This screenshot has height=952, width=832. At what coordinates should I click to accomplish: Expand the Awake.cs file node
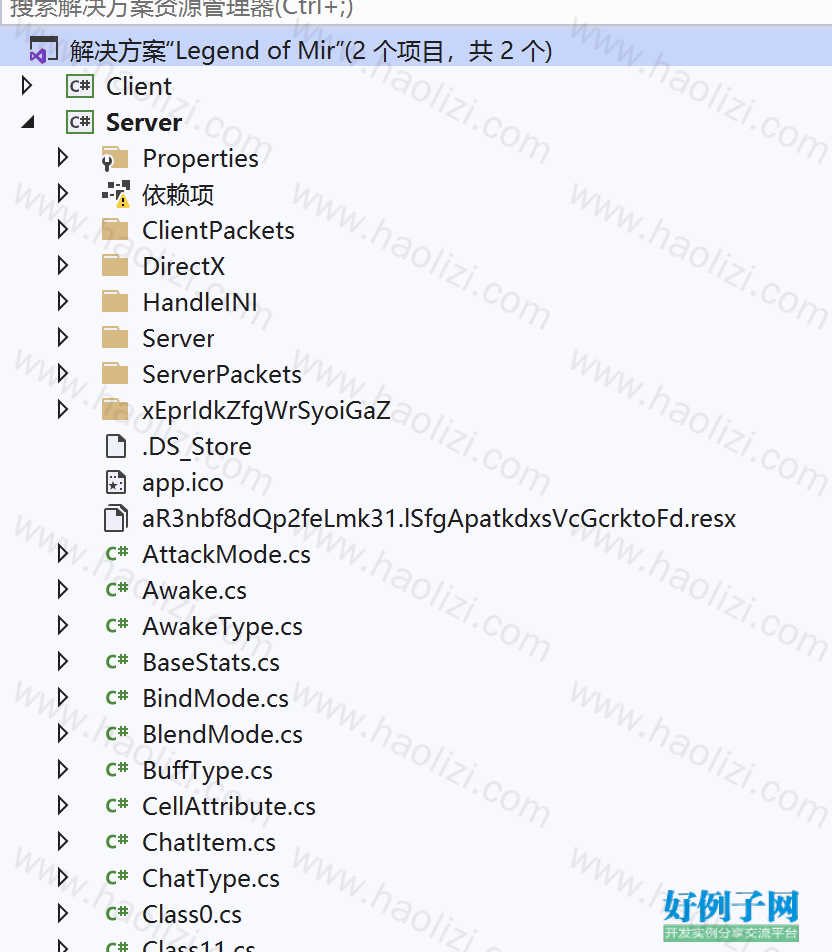(63, 590)
